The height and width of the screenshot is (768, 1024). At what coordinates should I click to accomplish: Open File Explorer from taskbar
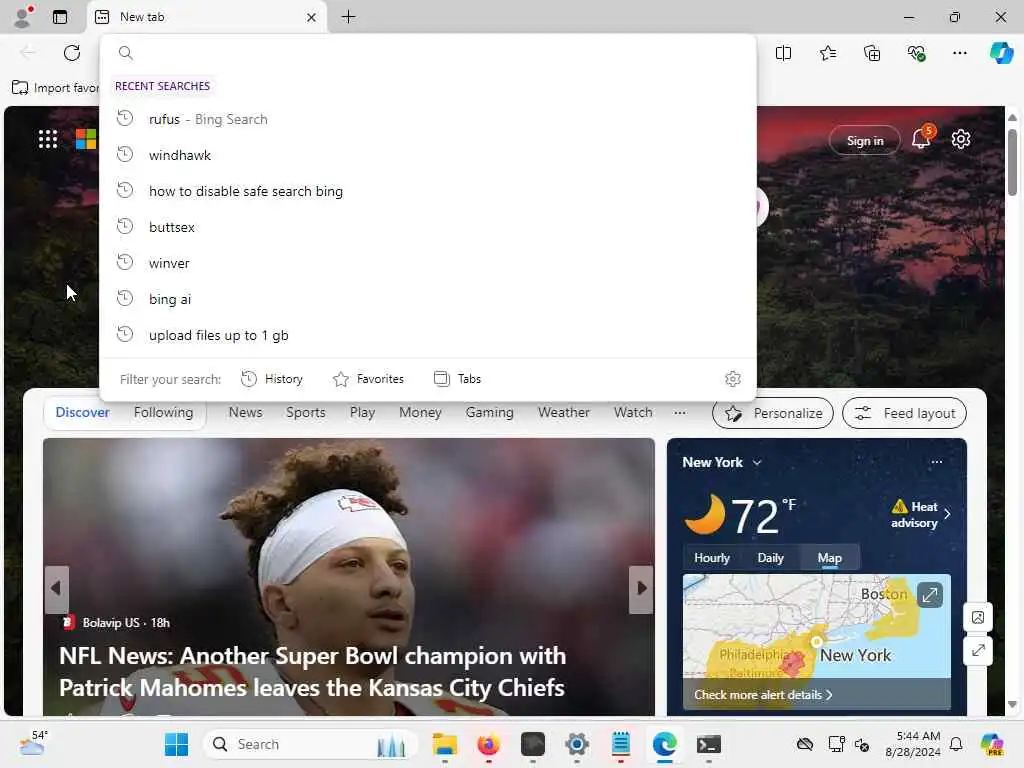[445, 744]
